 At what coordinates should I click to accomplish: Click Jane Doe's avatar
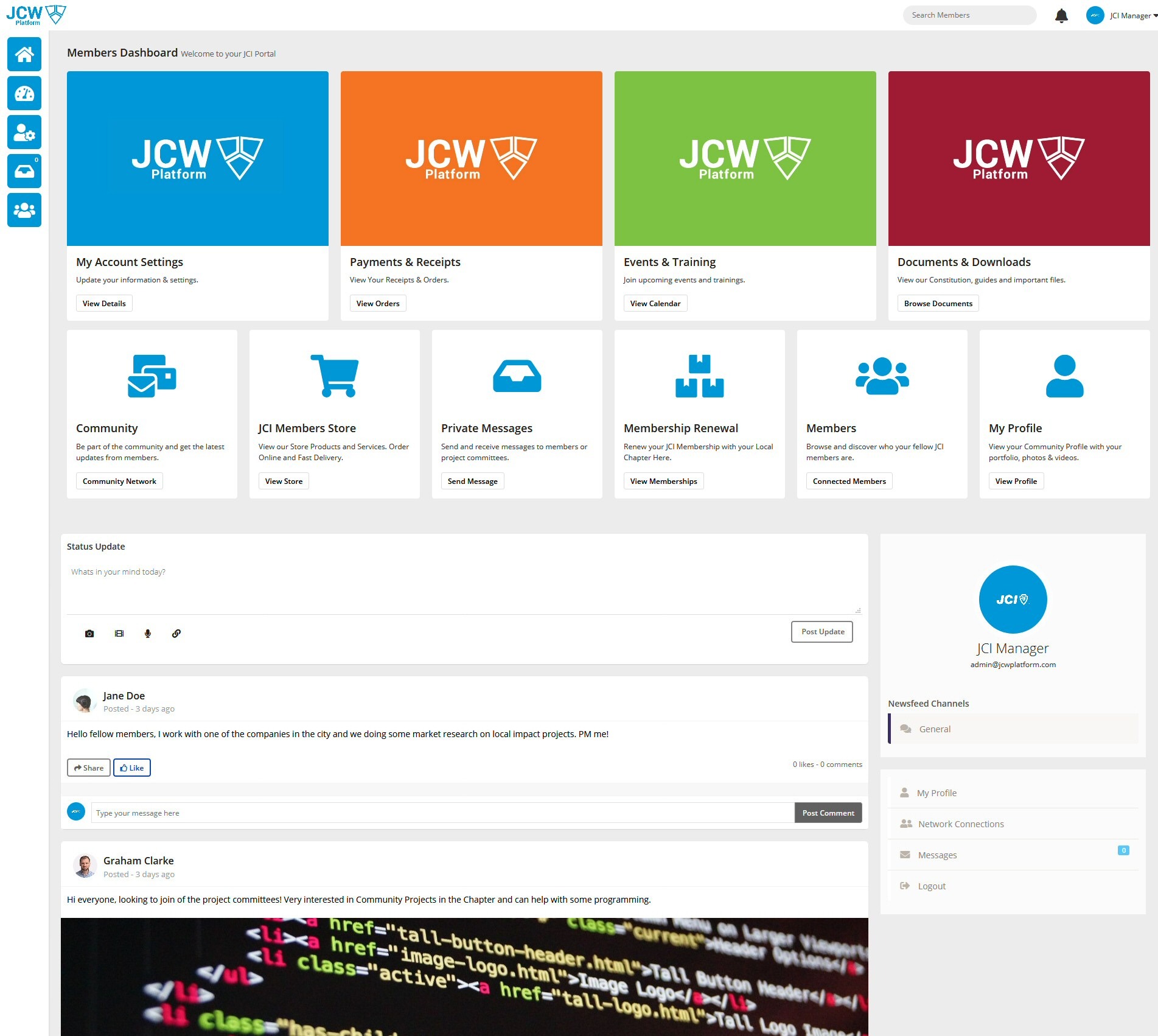point(85,701)
